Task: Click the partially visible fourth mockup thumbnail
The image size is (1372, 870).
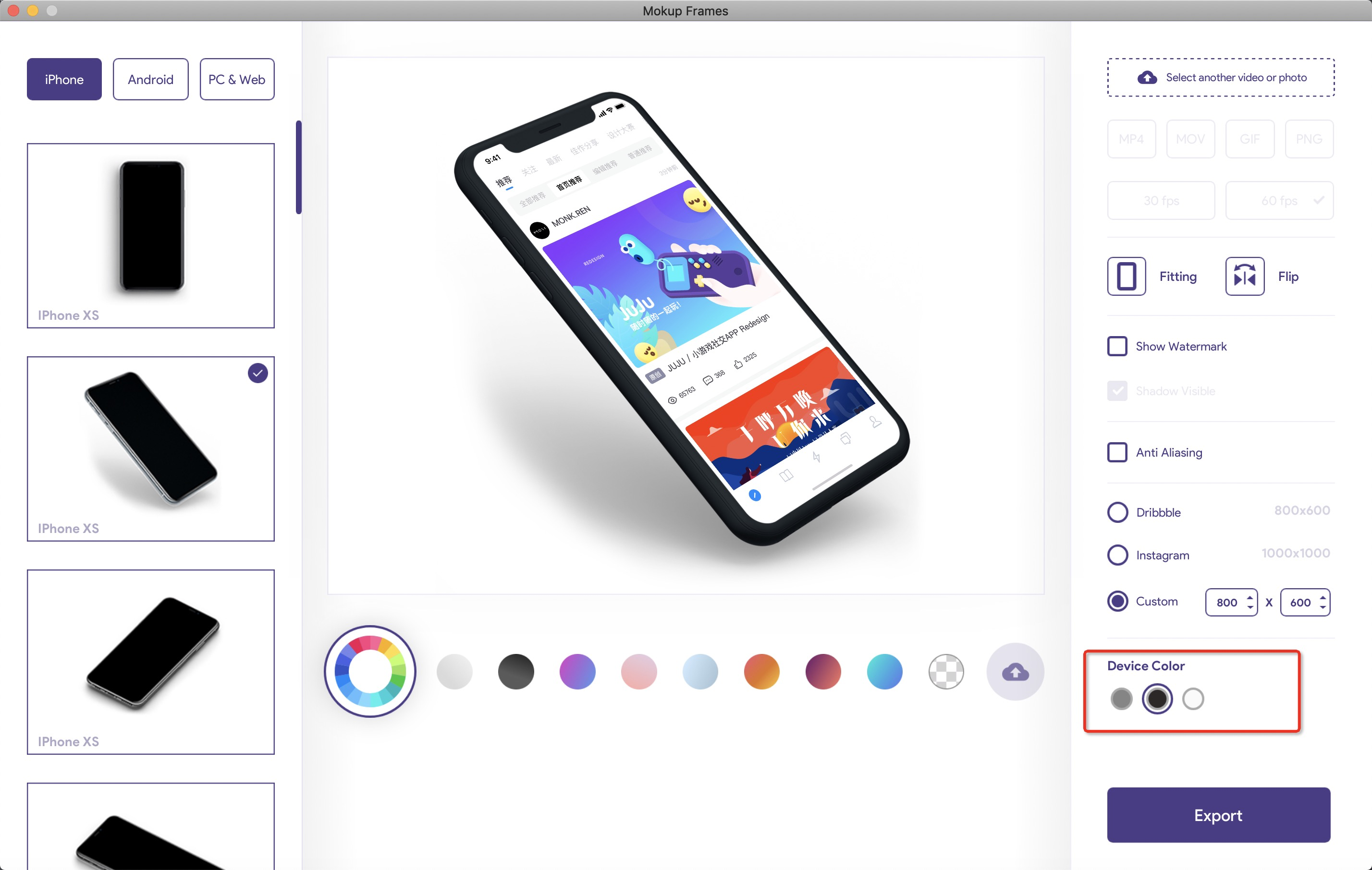Action: [150, 826]
